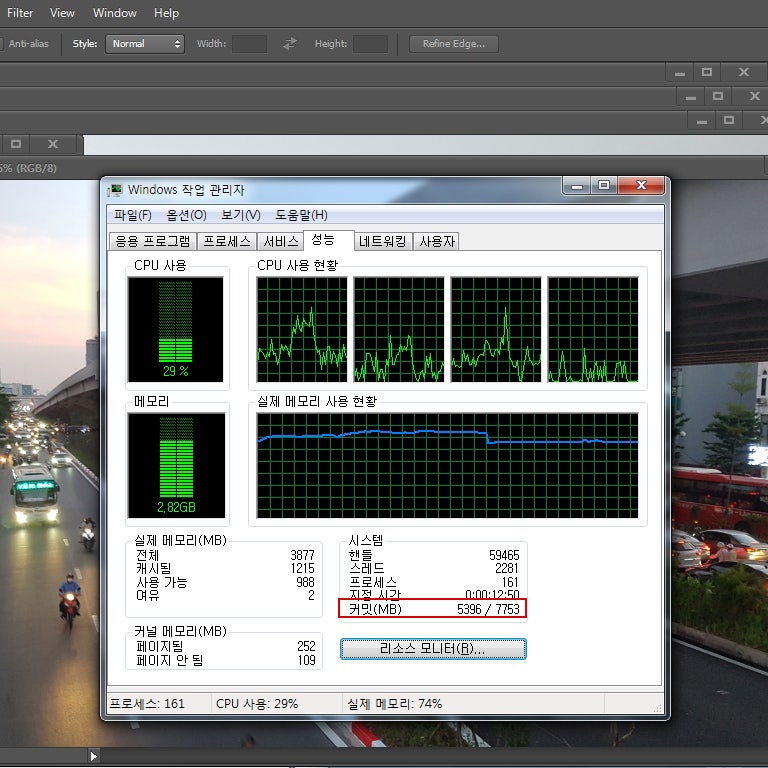Viewport: 768px width, 768px height.
Task: Click the Height input field
Action: pyautogui.click(x=370, y=44)
